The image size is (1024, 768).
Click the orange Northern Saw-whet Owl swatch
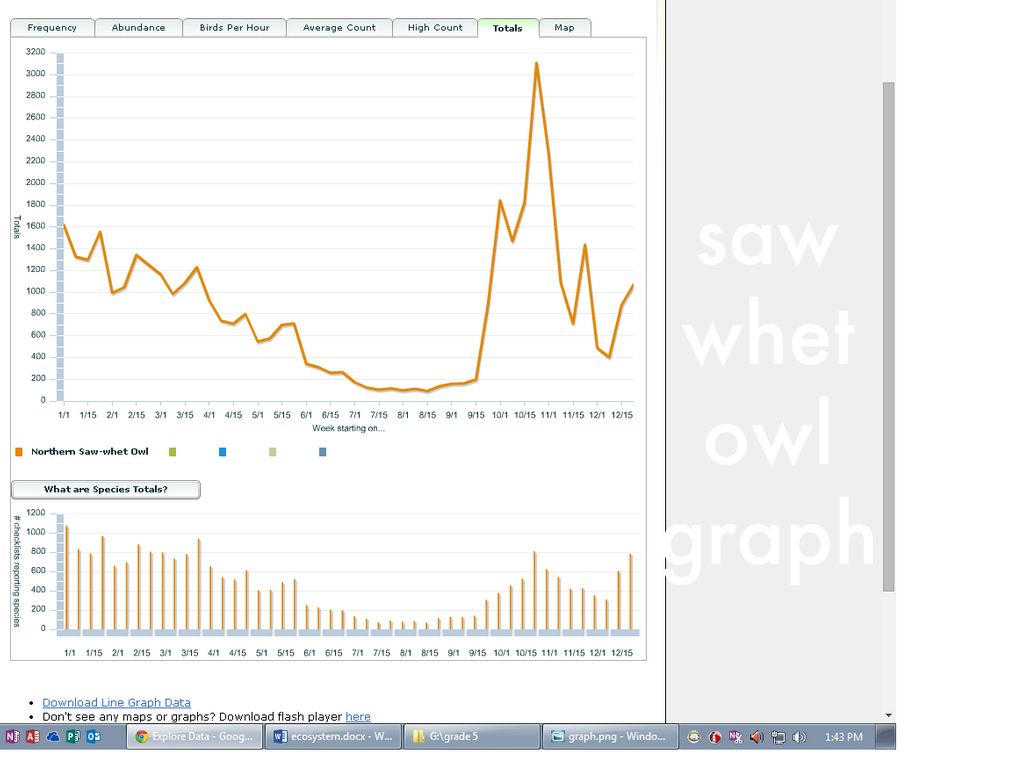point(19,452)
